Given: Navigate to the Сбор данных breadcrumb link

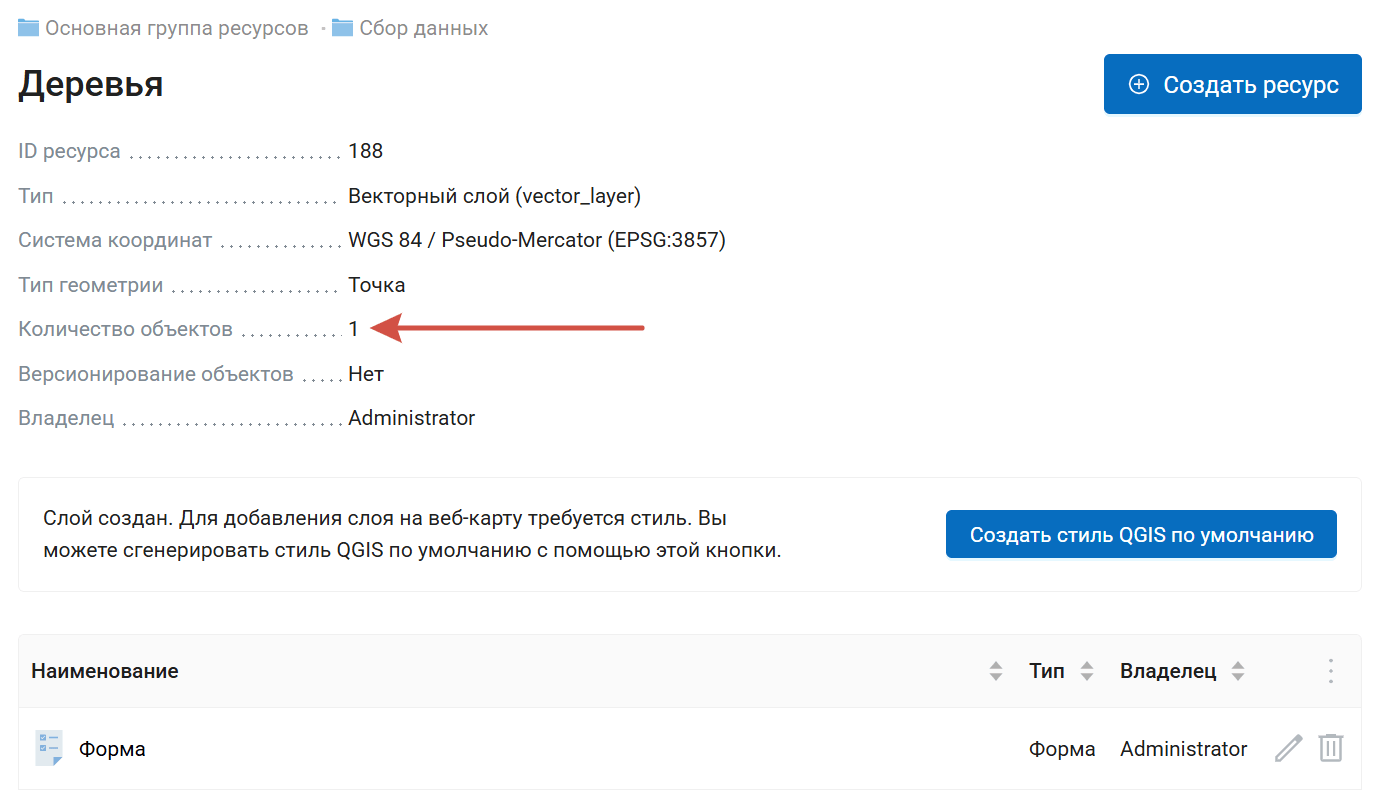Looking at the screenshot, I should [x=424, y=28].
